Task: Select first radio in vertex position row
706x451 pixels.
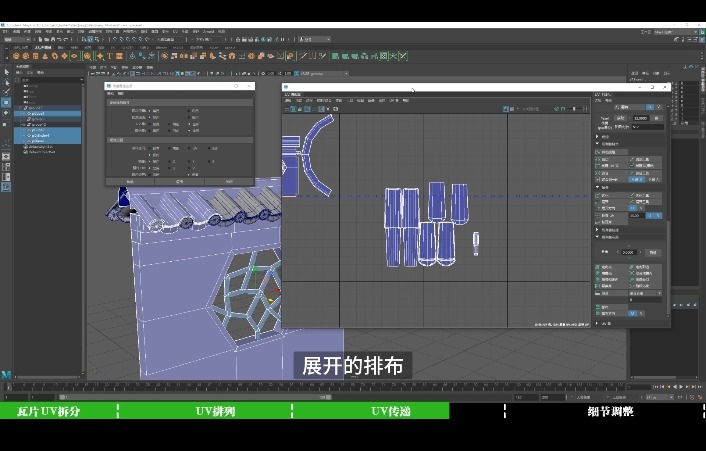Action: [x=150, y=111]
